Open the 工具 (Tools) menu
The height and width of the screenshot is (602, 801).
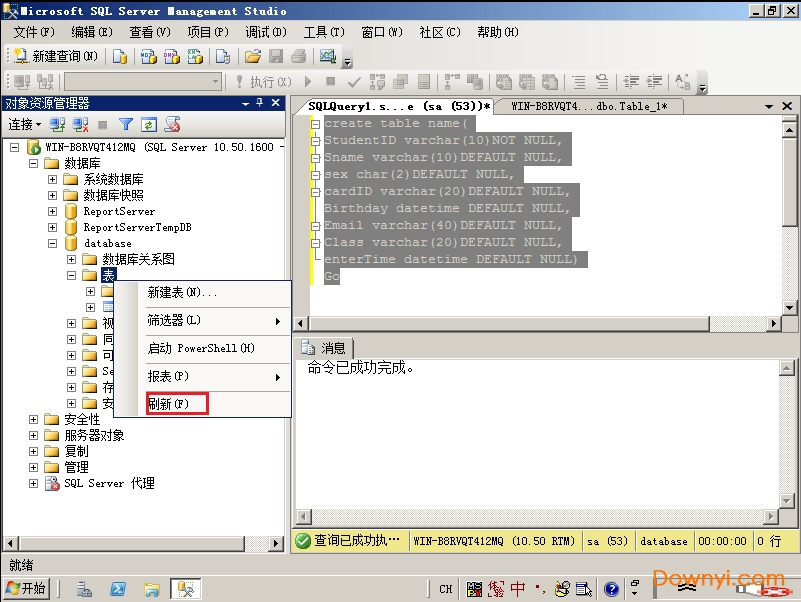(323, 32)
